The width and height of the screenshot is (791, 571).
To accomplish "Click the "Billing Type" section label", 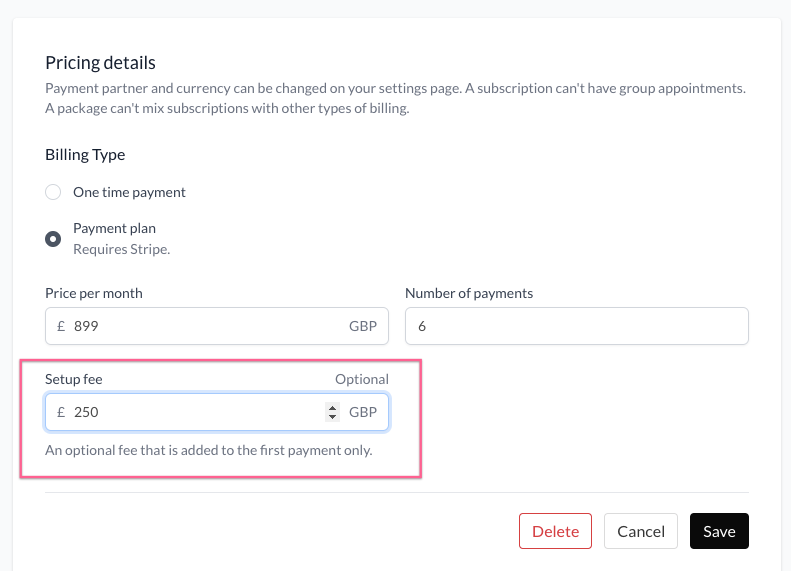I will [85, 155].
